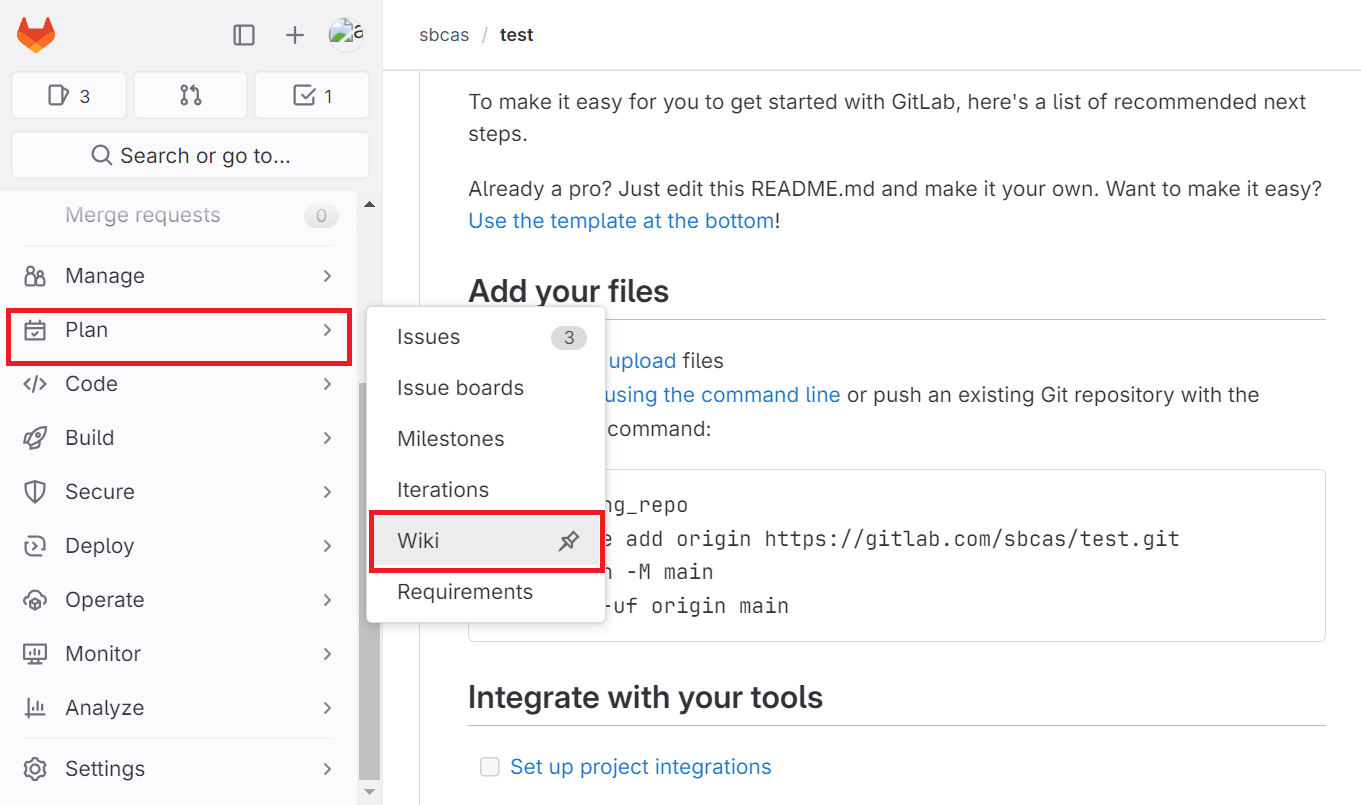The height and width of the screenshot is (805, 1361).
Task: Click the Code brackets icon
Action: pos(35,384)
